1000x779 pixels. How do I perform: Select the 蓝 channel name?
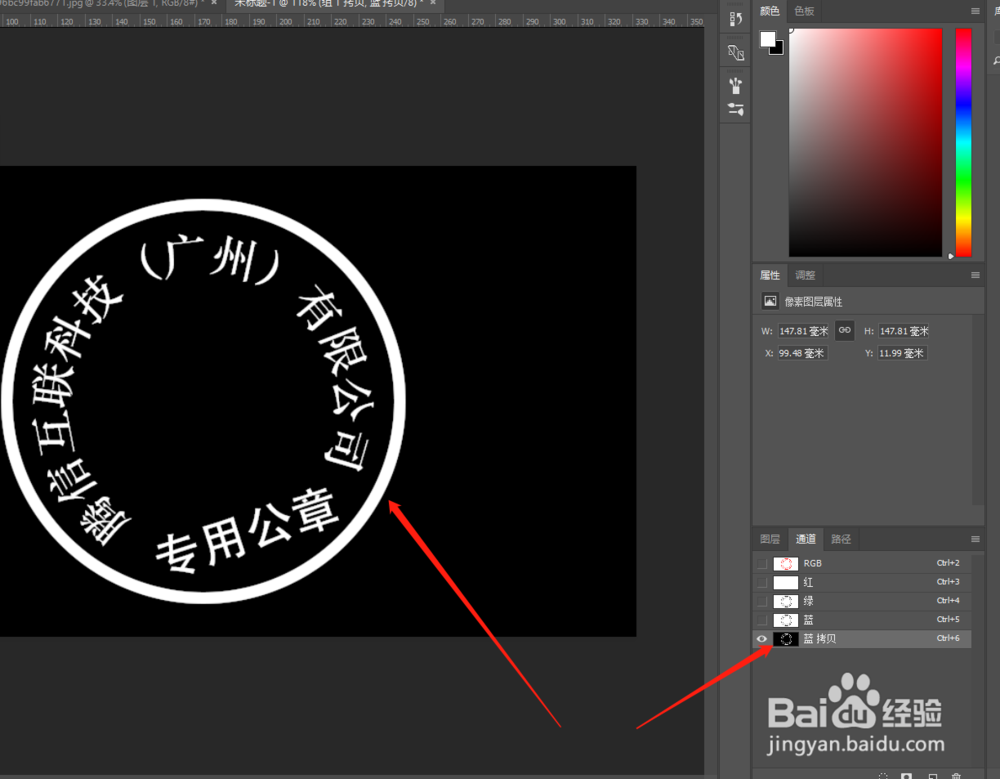point(808,619)
